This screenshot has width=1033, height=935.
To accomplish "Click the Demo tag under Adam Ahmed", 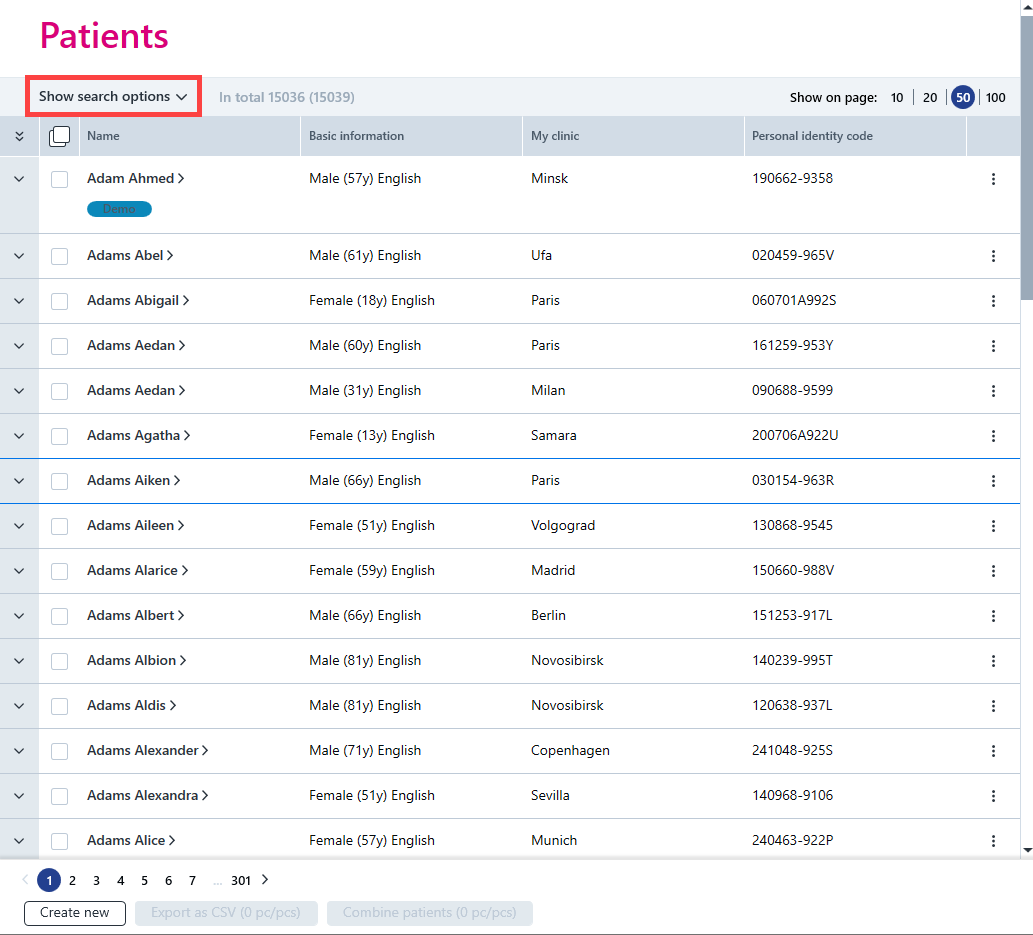I will 119,209.
